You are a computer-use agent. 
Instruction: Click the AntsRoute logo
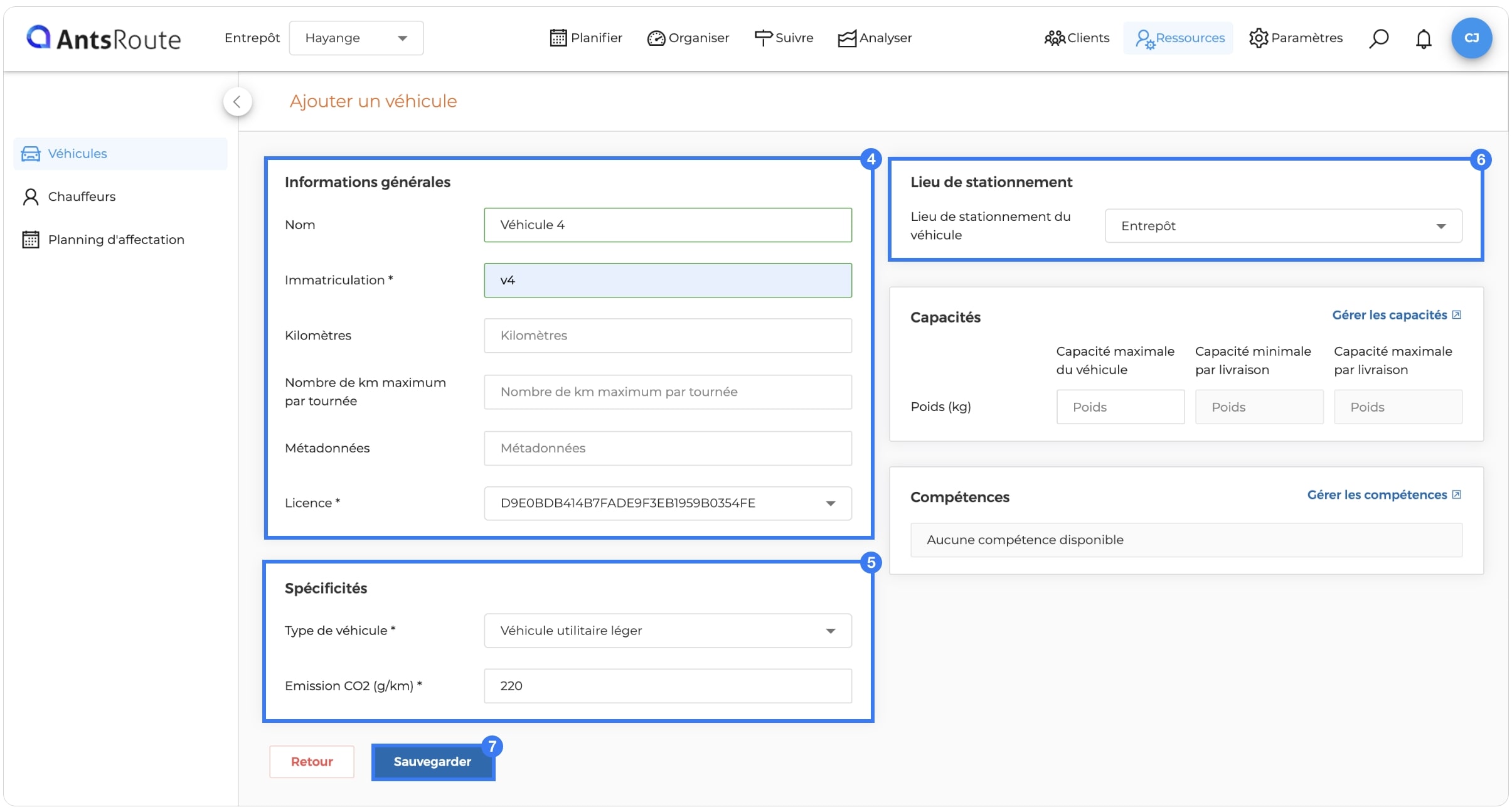[104, 38]
